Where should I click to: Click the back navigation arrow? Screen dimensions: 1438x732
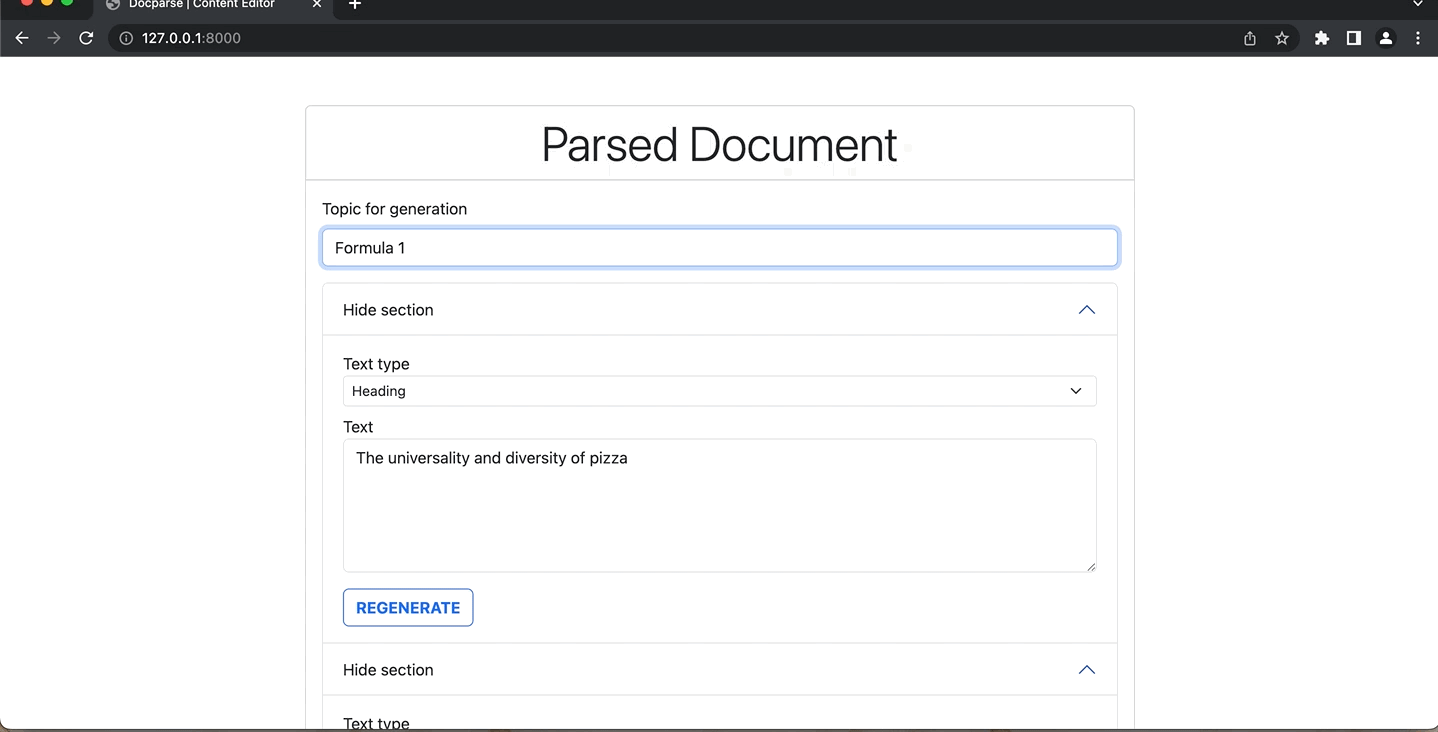tap(21, 38)
